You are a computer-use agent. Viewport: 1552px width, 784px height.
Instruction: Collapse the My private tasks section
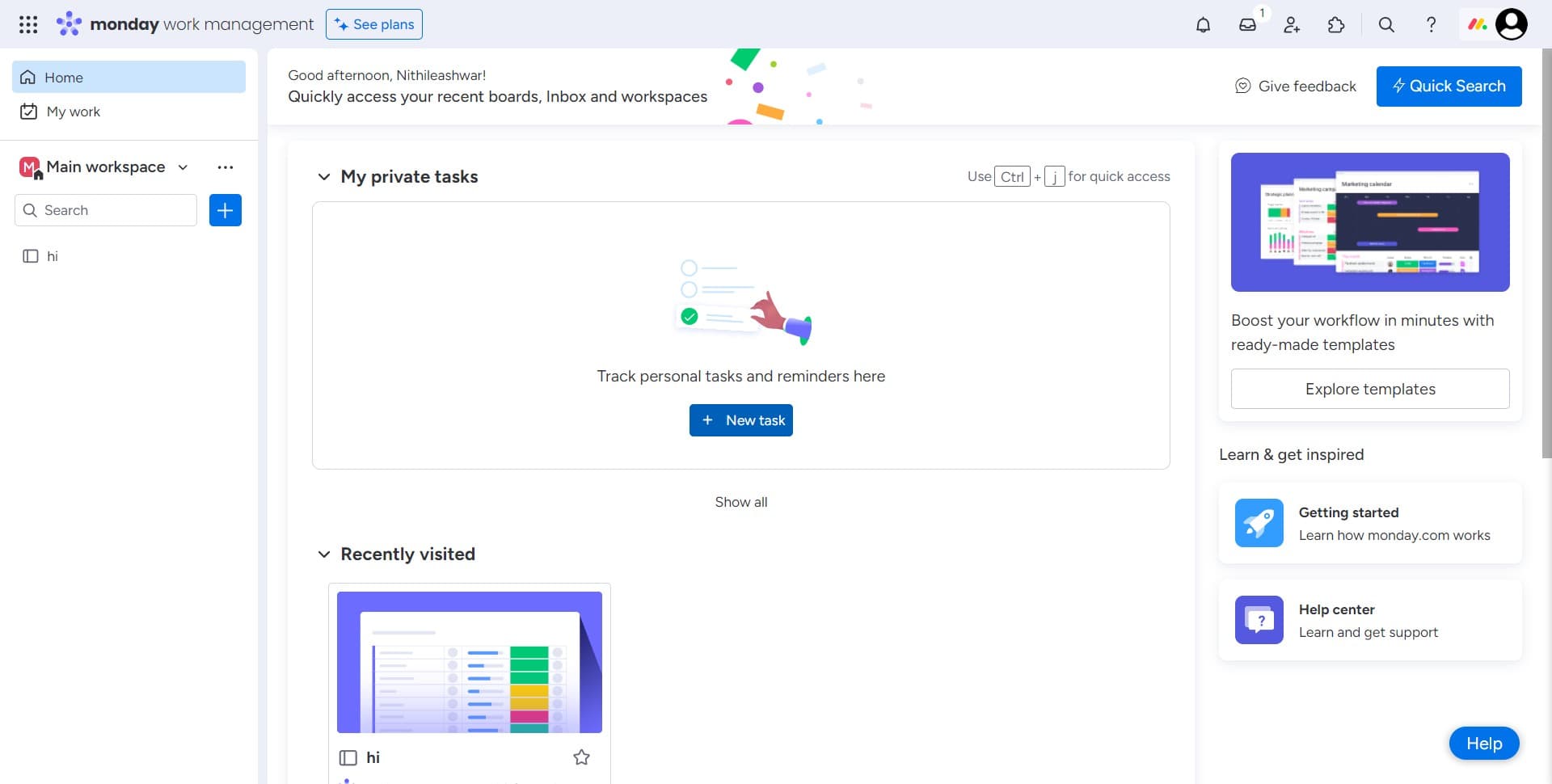[x=323, y=176]
